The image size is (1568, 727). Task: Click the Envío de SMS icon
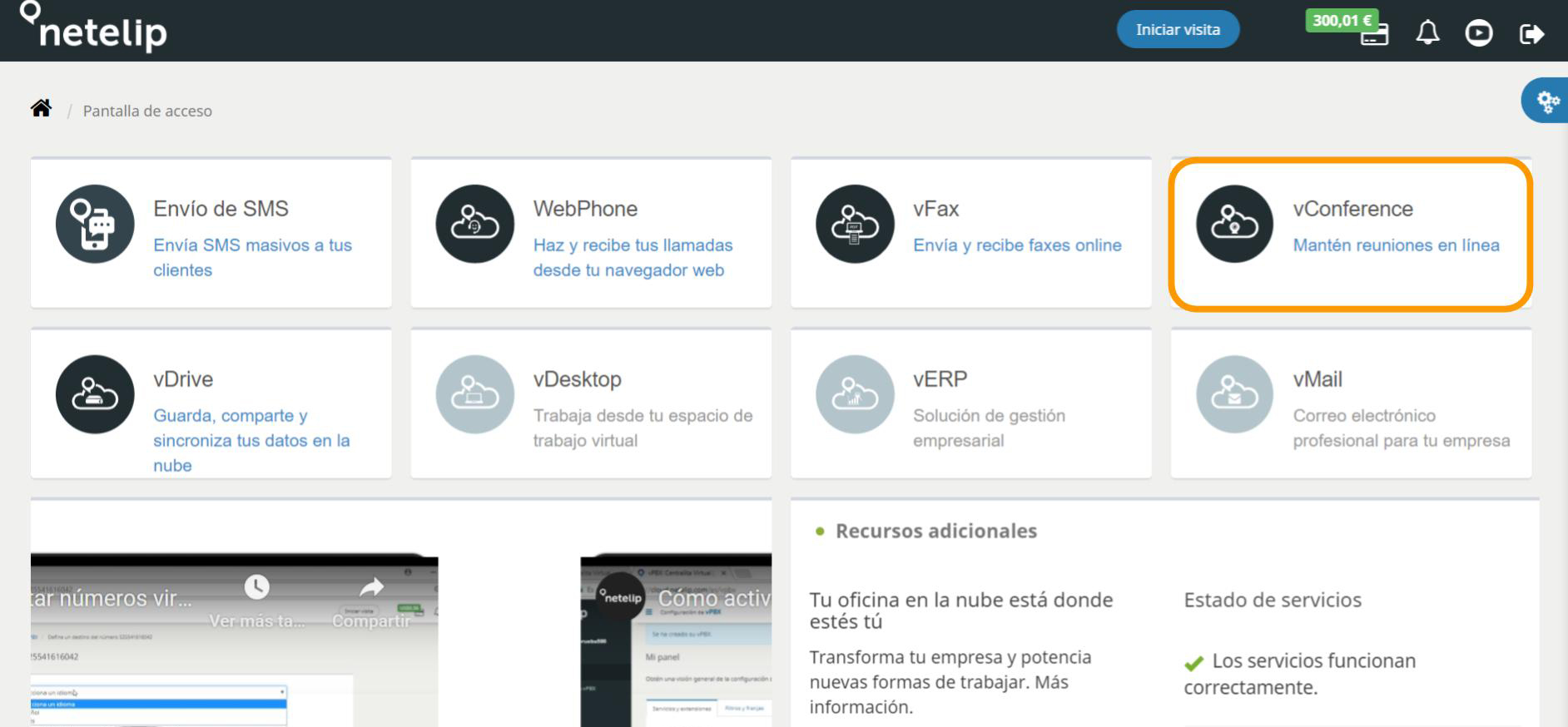(95, 224)
